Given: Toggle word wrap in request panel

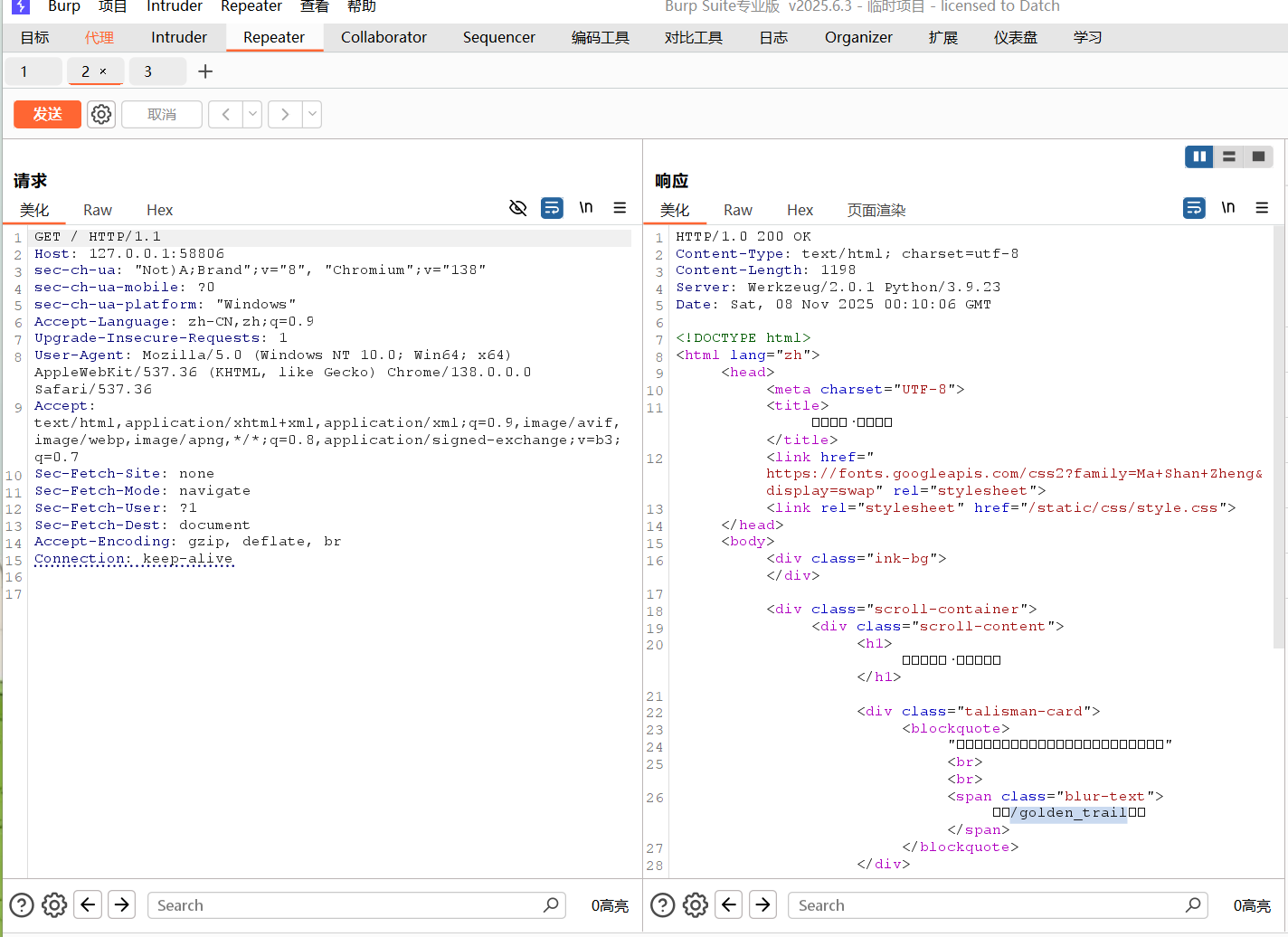Looking at the screenshot, I should point(552,208).
